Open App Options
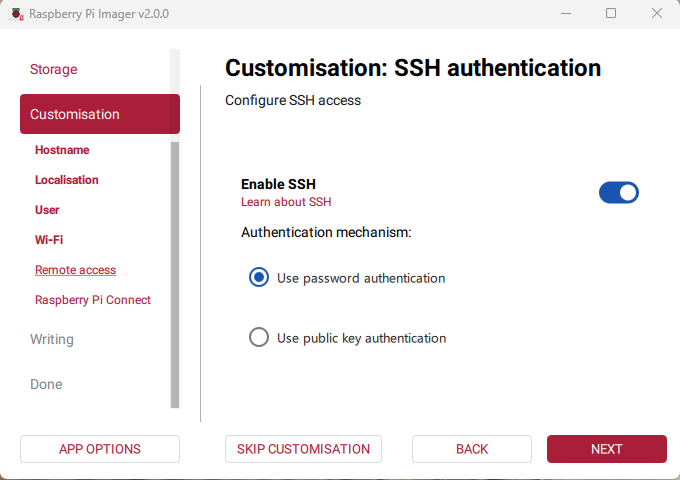This screenshot has height=480, width=680. (x=100, y=449)
